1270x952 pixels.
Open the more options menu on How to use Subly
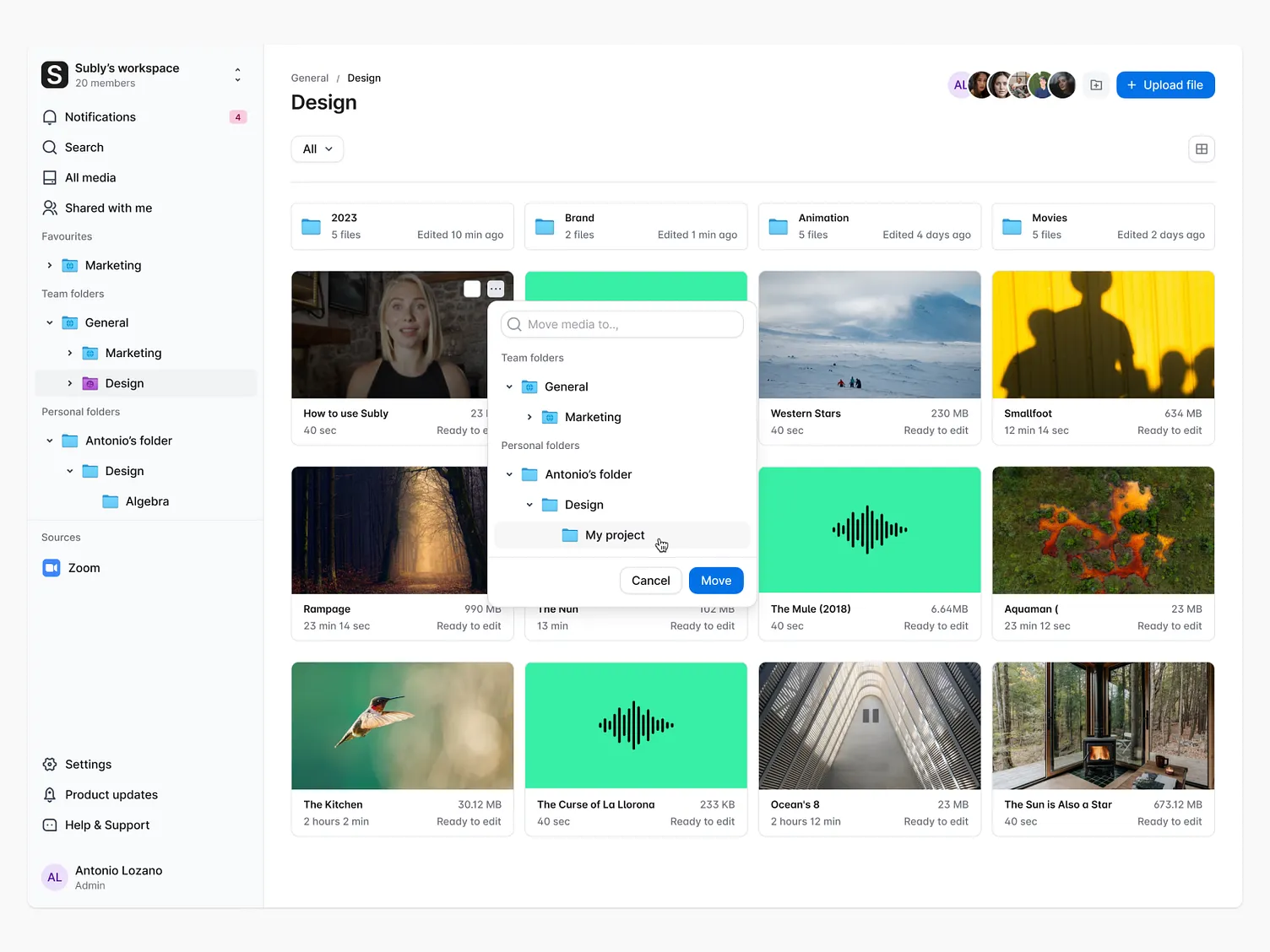coord(496,288)
